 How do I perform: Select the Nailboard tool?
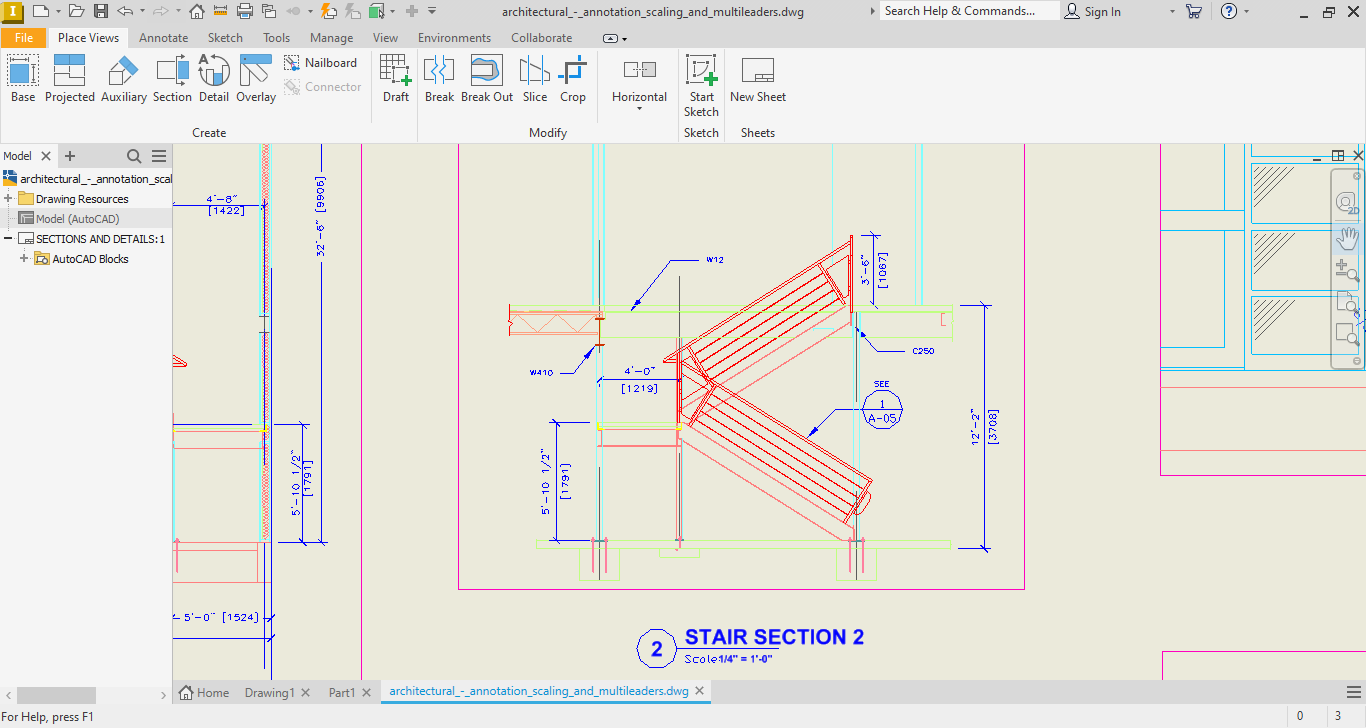click(x=322, y=62)
